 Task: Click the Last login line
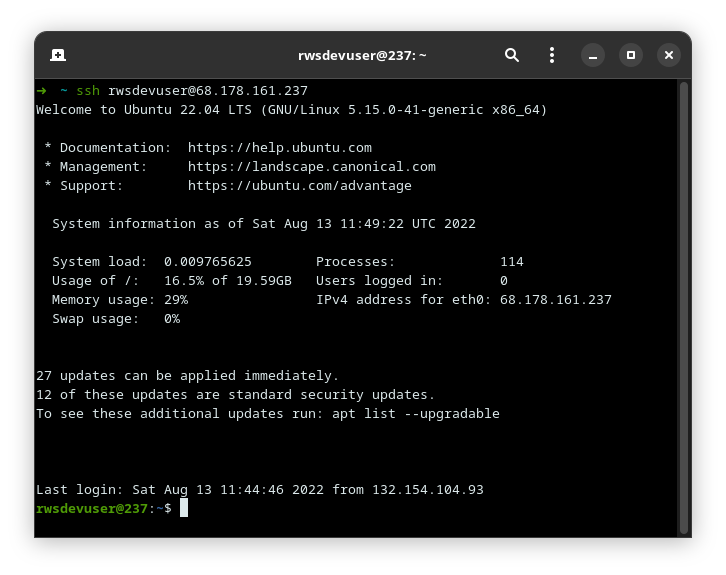click(x=260, y=489)
